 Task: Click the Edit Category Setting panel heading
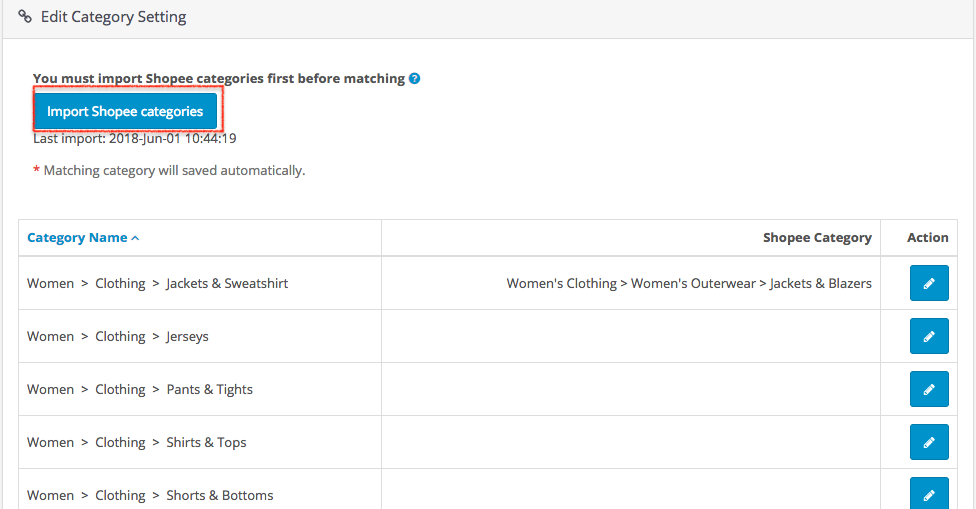pyautogui.click(x=113, y=17)
